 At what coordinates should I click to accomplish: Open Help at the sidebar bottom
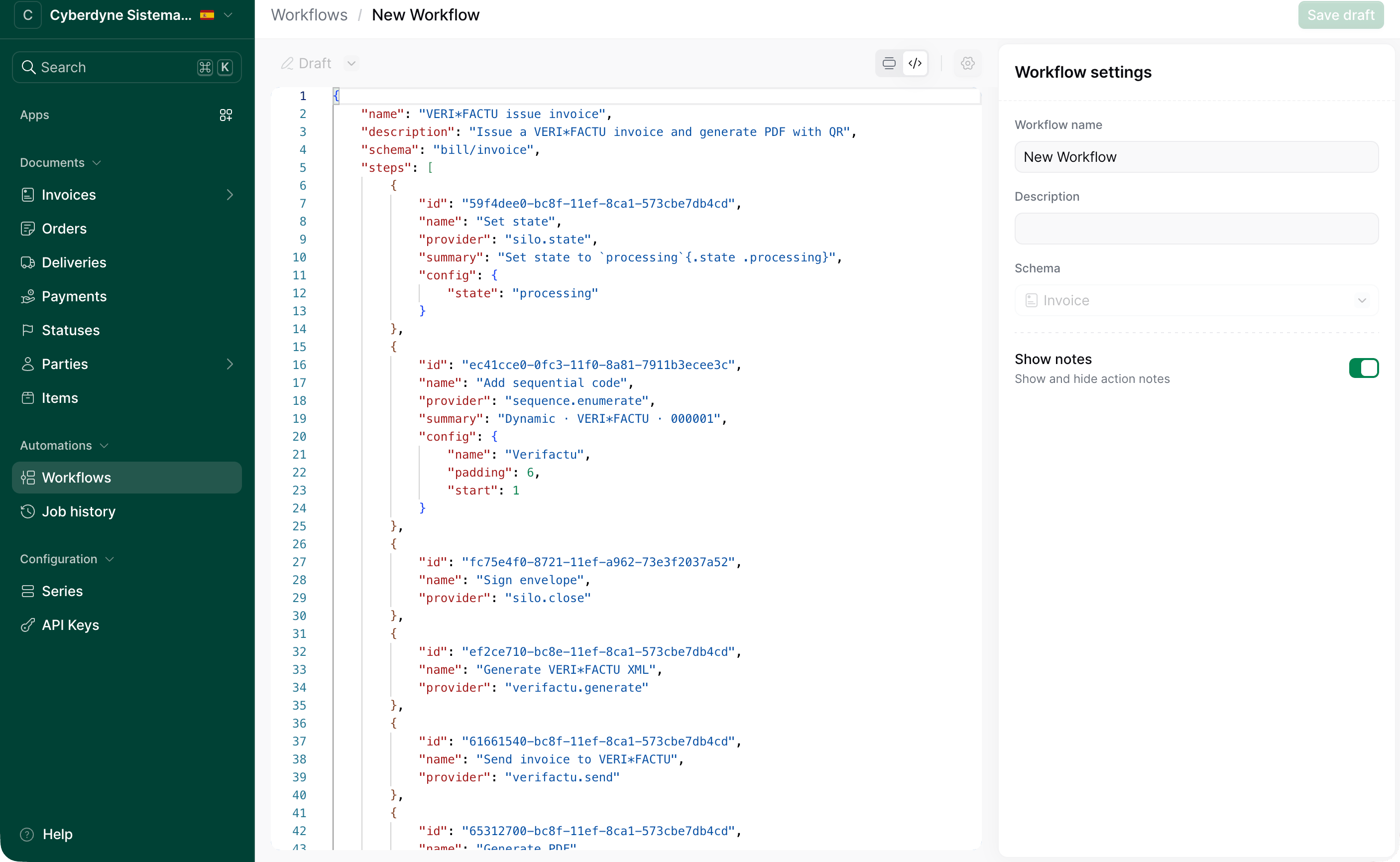tap(47, 834)
